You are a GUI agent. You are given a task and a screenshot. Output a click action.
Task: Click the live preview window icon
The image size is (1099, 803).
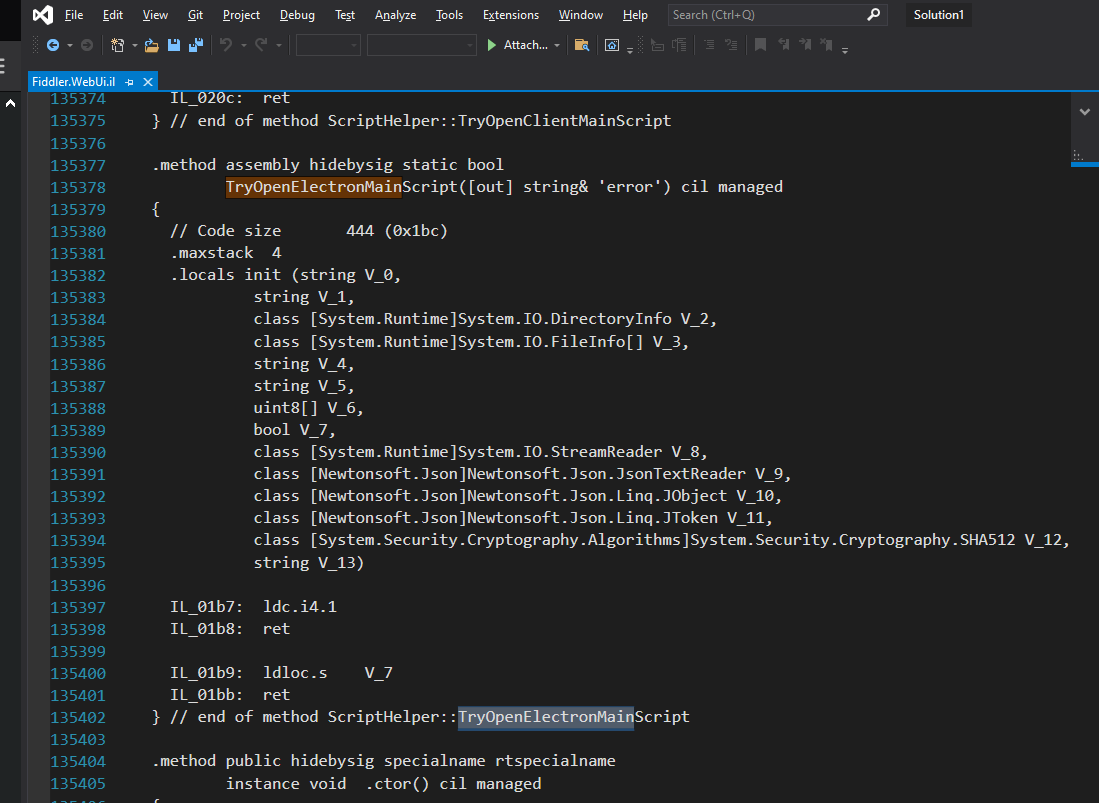[x=612, y=46]
